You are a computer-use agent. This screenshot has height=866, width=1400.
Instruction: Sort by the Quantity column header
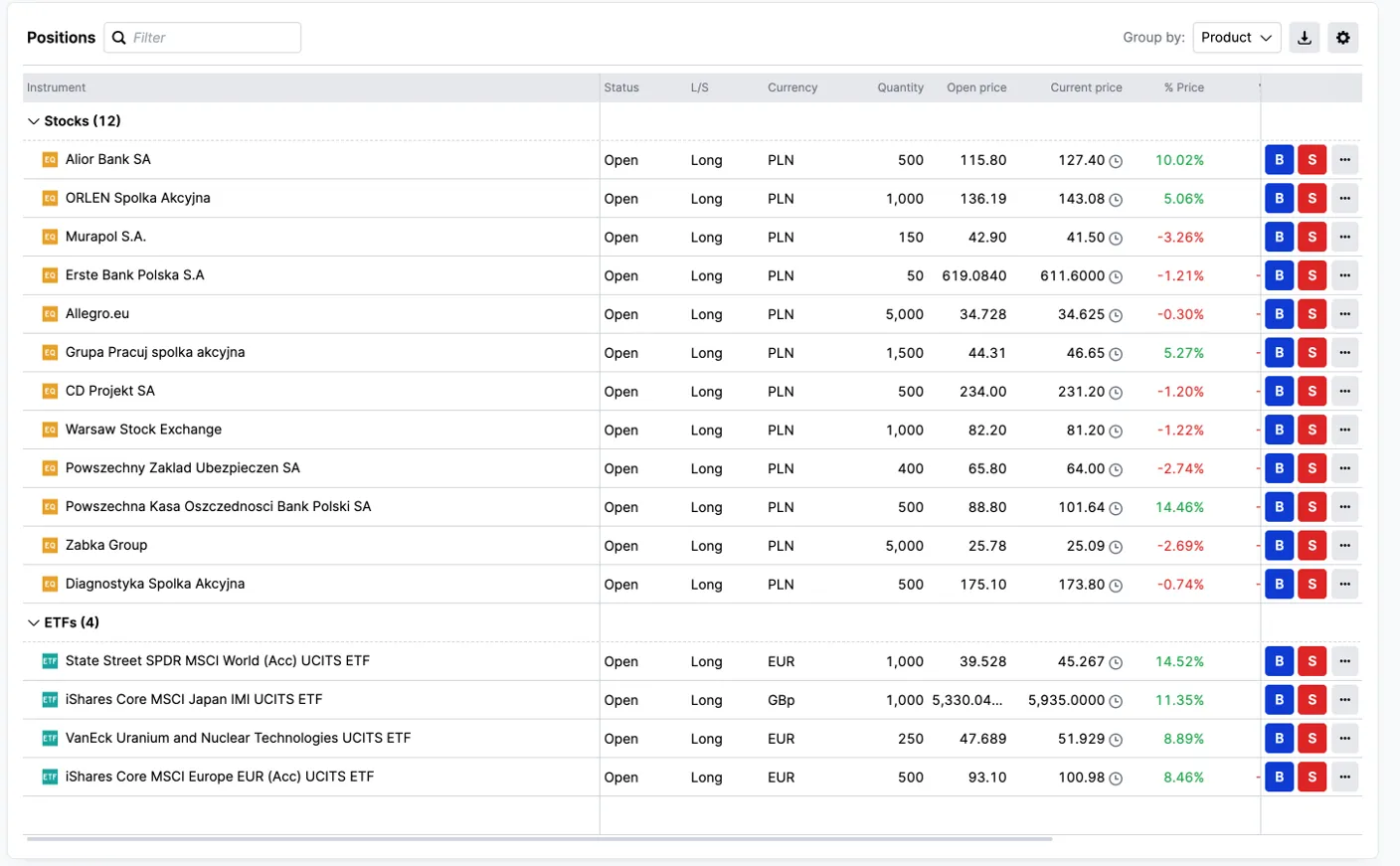pos(900,87)
